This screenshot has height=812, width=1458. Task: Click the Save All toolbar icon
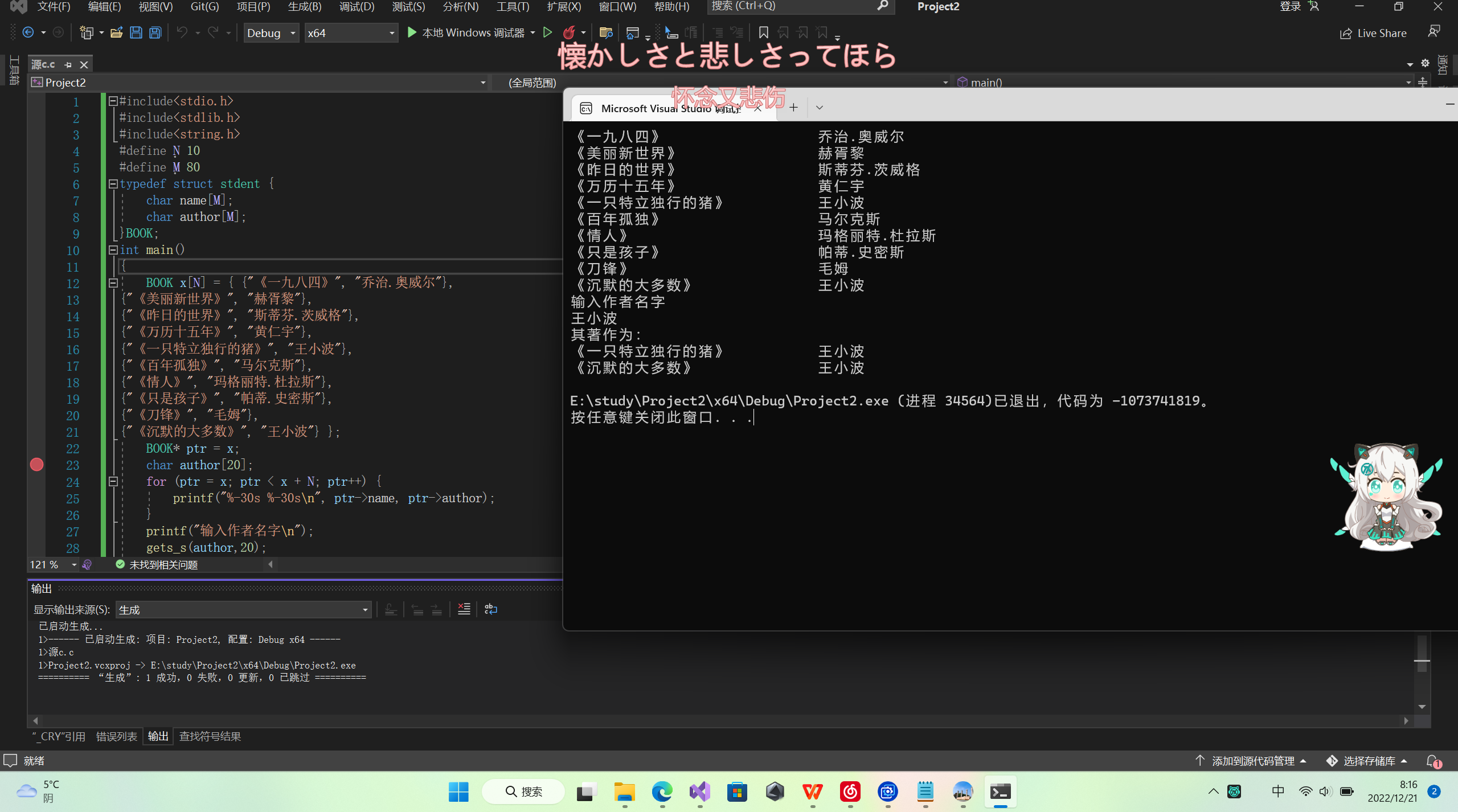pyautogui.click(x=155, y=32)
